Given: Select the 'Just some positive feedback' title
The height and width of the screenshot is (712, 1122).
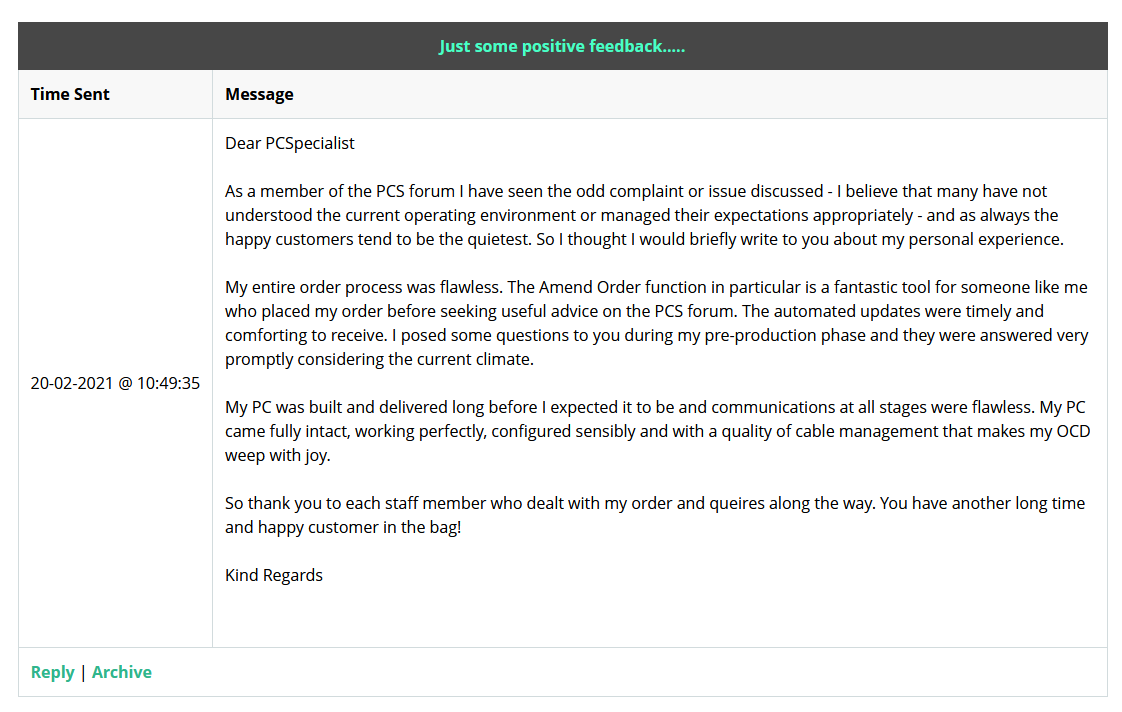Looking at the screenshot, I should tap(562, 47).
